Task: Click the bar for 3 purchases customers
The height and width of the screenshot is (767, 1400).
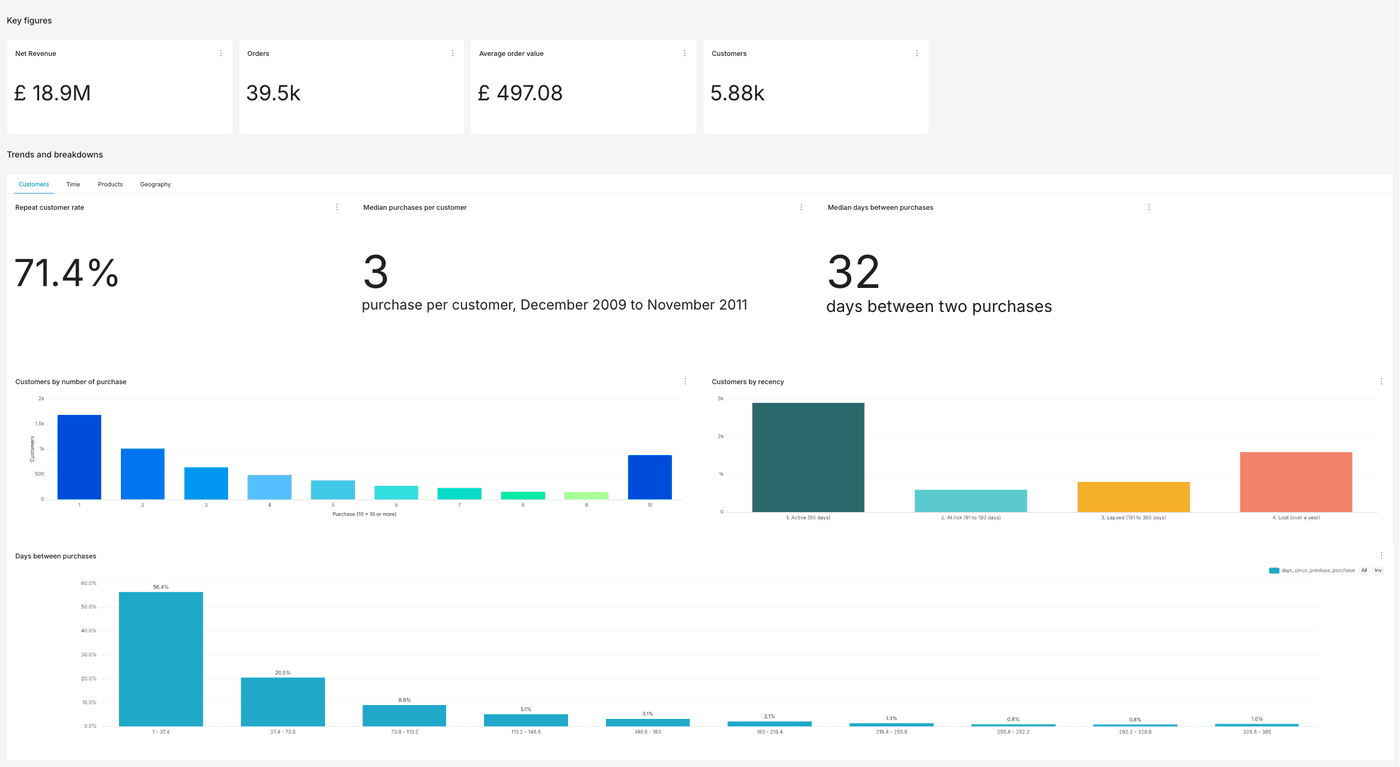Action: [206, 483]
